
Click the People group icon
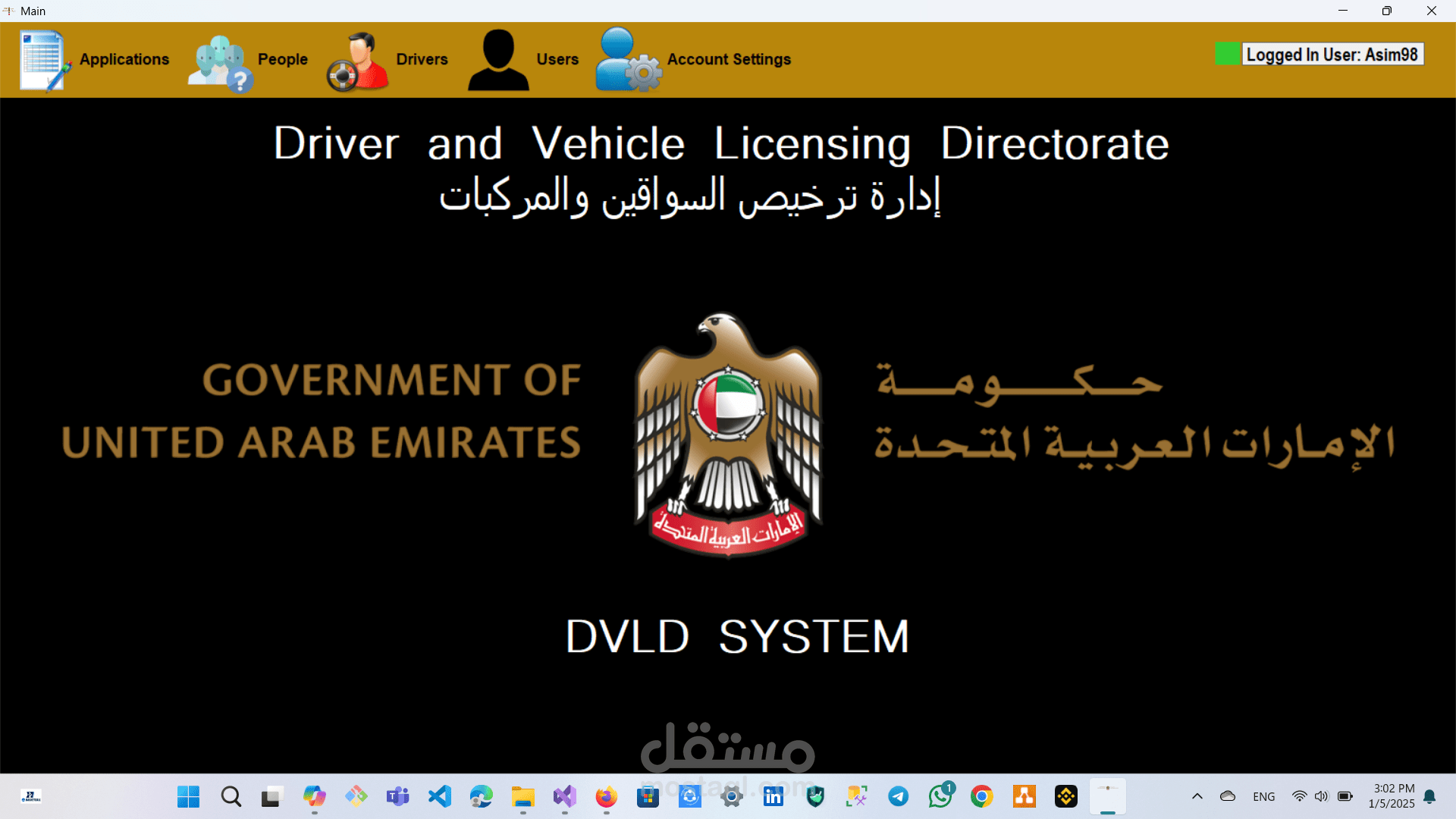click(x=220, y=64)
